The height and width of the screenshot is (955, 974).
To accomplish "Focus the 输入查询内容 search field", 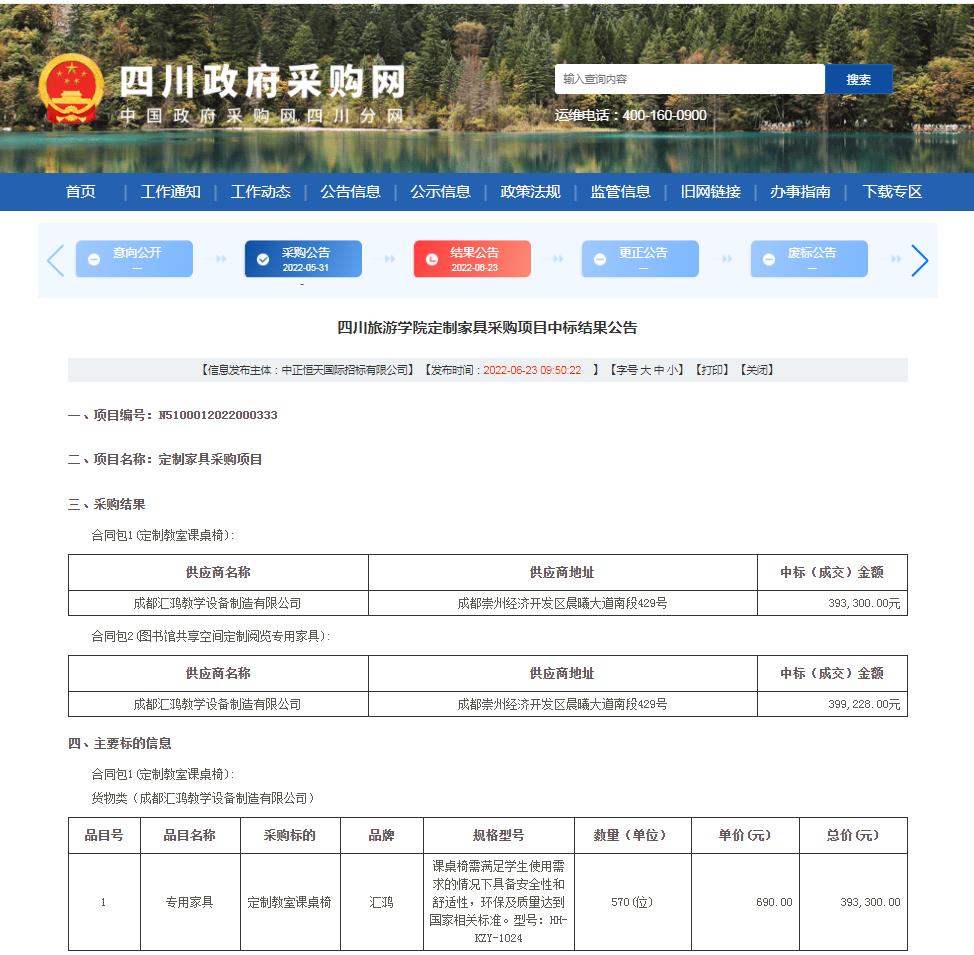I will click(x=690, y=79).
